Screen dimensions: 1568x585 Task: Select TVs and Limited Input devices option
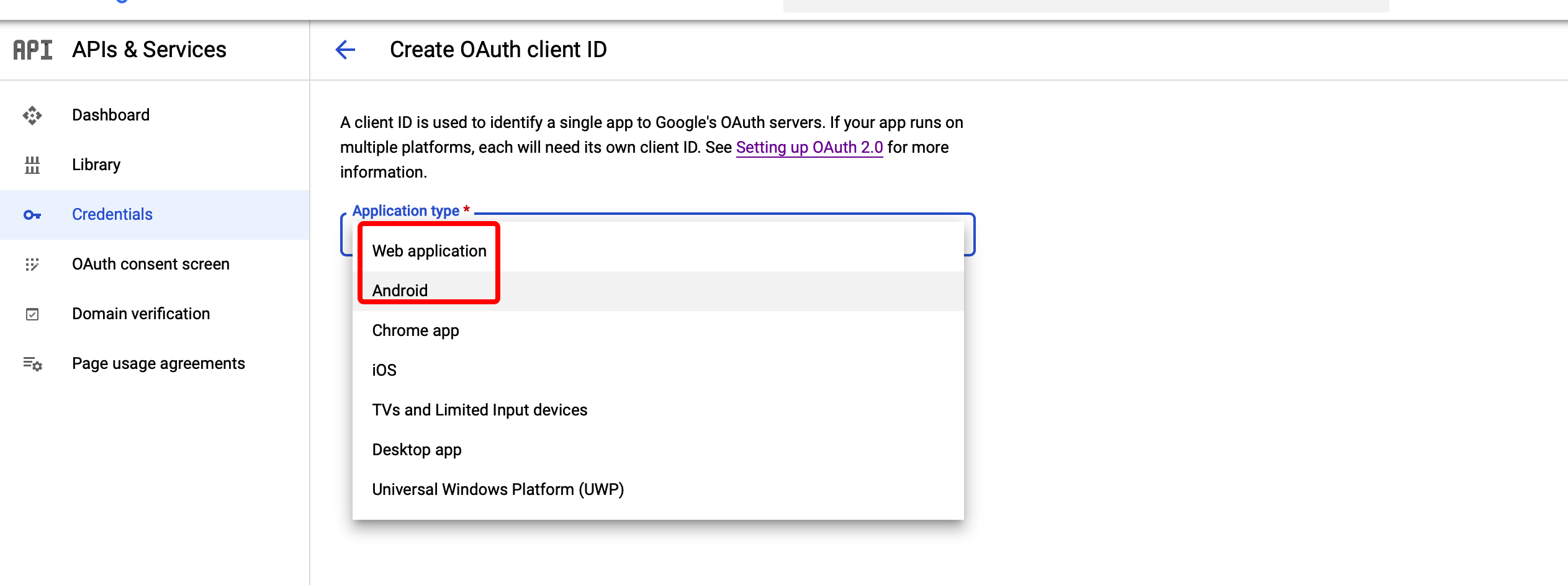click(479, 409)
